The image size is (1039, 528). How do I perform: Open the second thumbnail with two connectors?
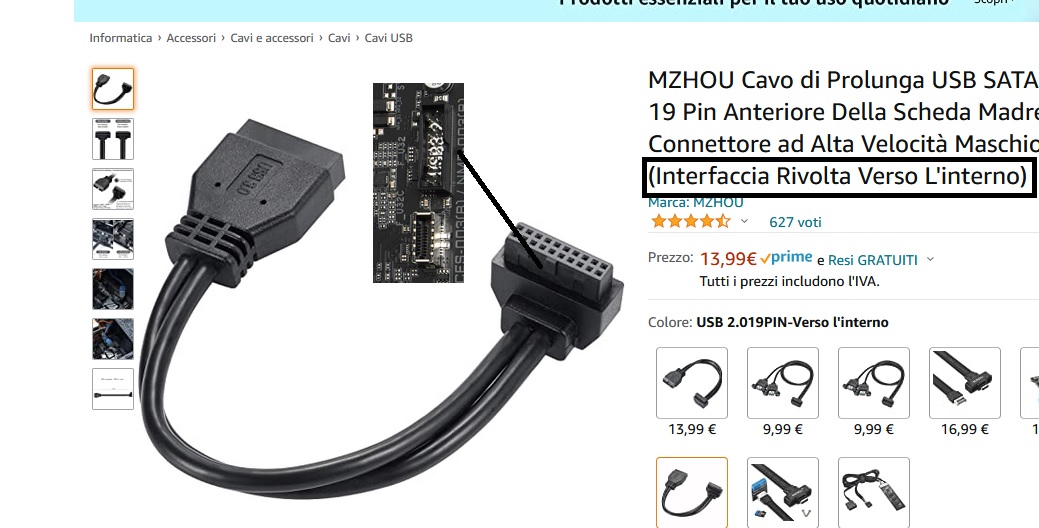pyautogui.click(x=113, y=139)
